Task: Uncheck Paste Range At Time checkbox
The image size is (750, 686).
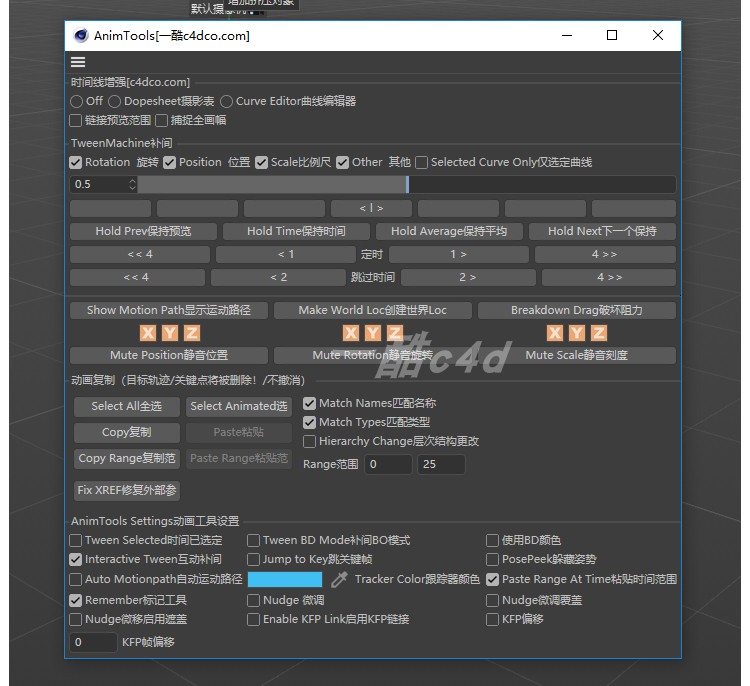Action: 492,580
